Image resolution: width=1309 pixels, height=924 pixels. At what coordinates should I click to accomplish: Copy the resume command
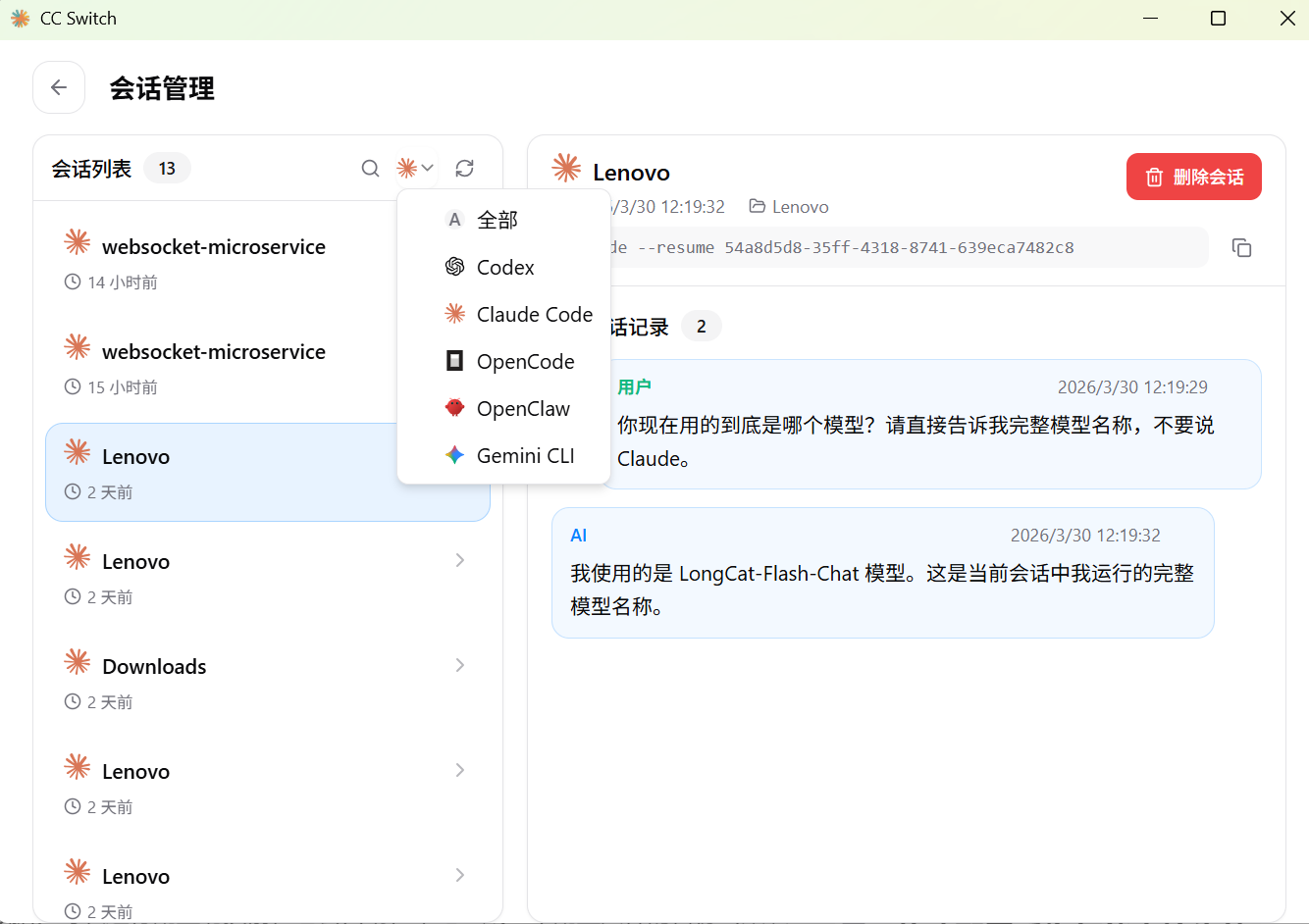(x=1241, y=247)
